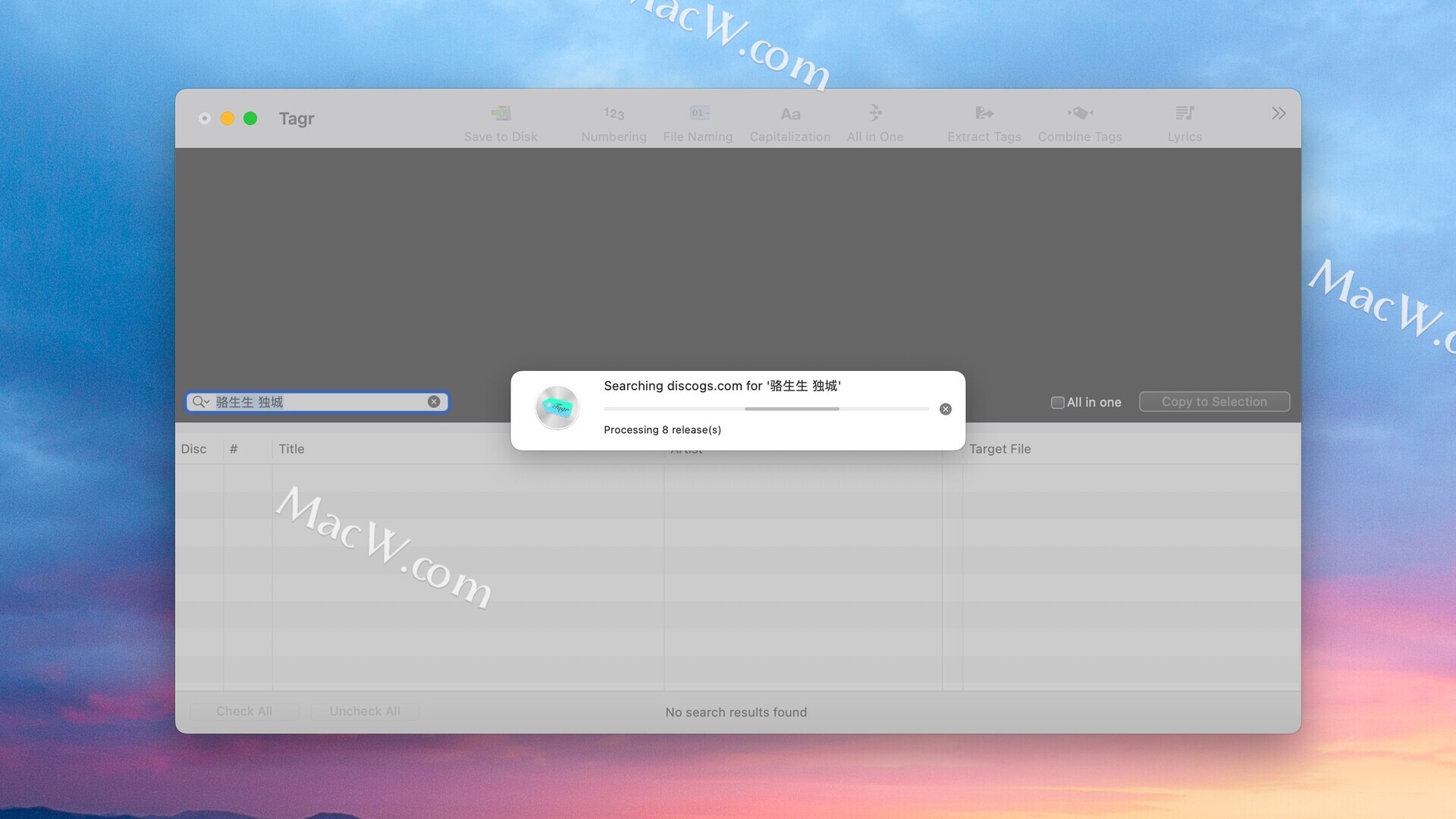Open the File Naming tool

coord(698,123)
